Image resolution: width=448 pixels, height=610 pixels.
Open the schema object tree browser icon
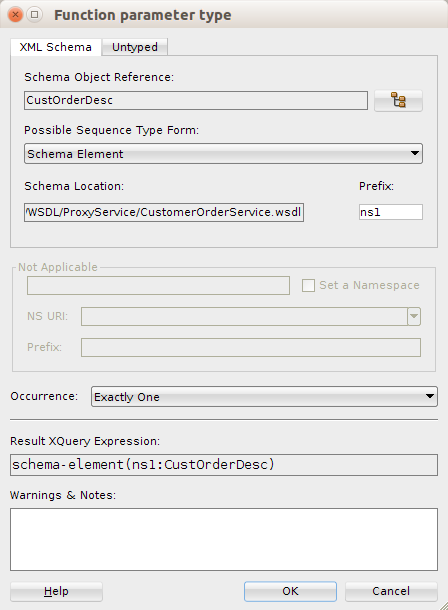[398, 101]
